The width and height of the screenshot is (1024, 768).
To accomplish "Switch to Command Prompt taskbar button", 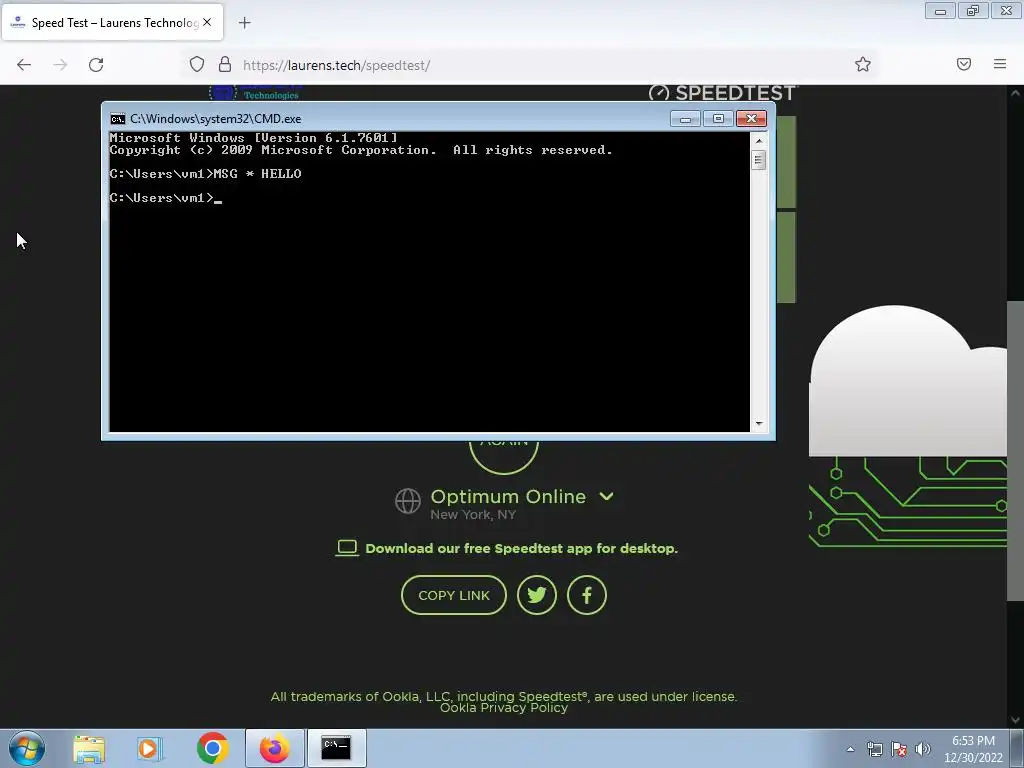I will (336, 748).
